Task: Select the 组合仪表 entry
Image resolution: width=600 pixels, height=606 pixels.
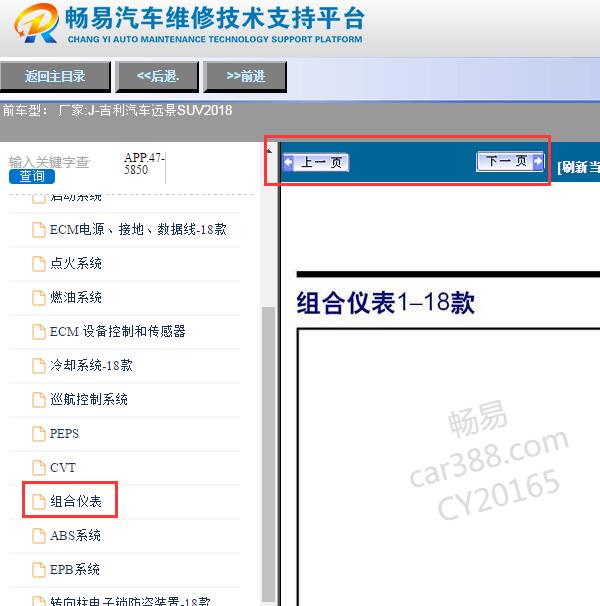Action: pos(76,502)
